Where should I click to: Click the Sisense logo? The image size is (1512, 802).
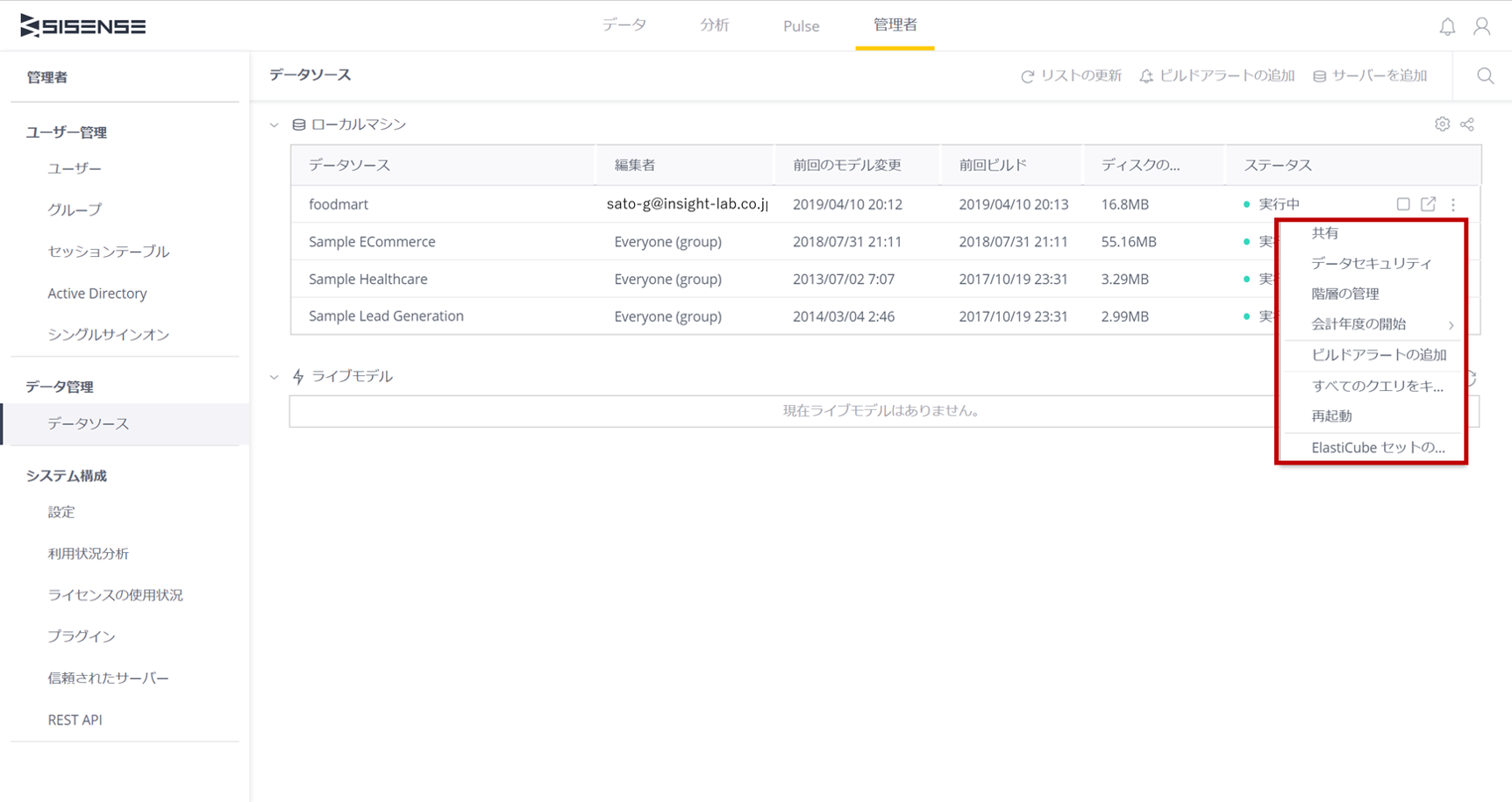pos(83,26)
